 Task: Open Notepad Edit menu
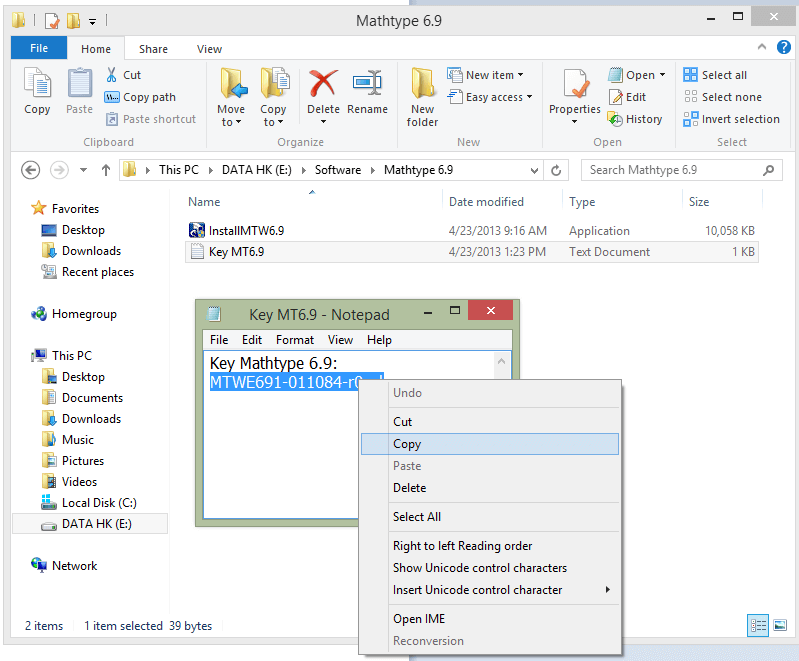click(252, 340)
